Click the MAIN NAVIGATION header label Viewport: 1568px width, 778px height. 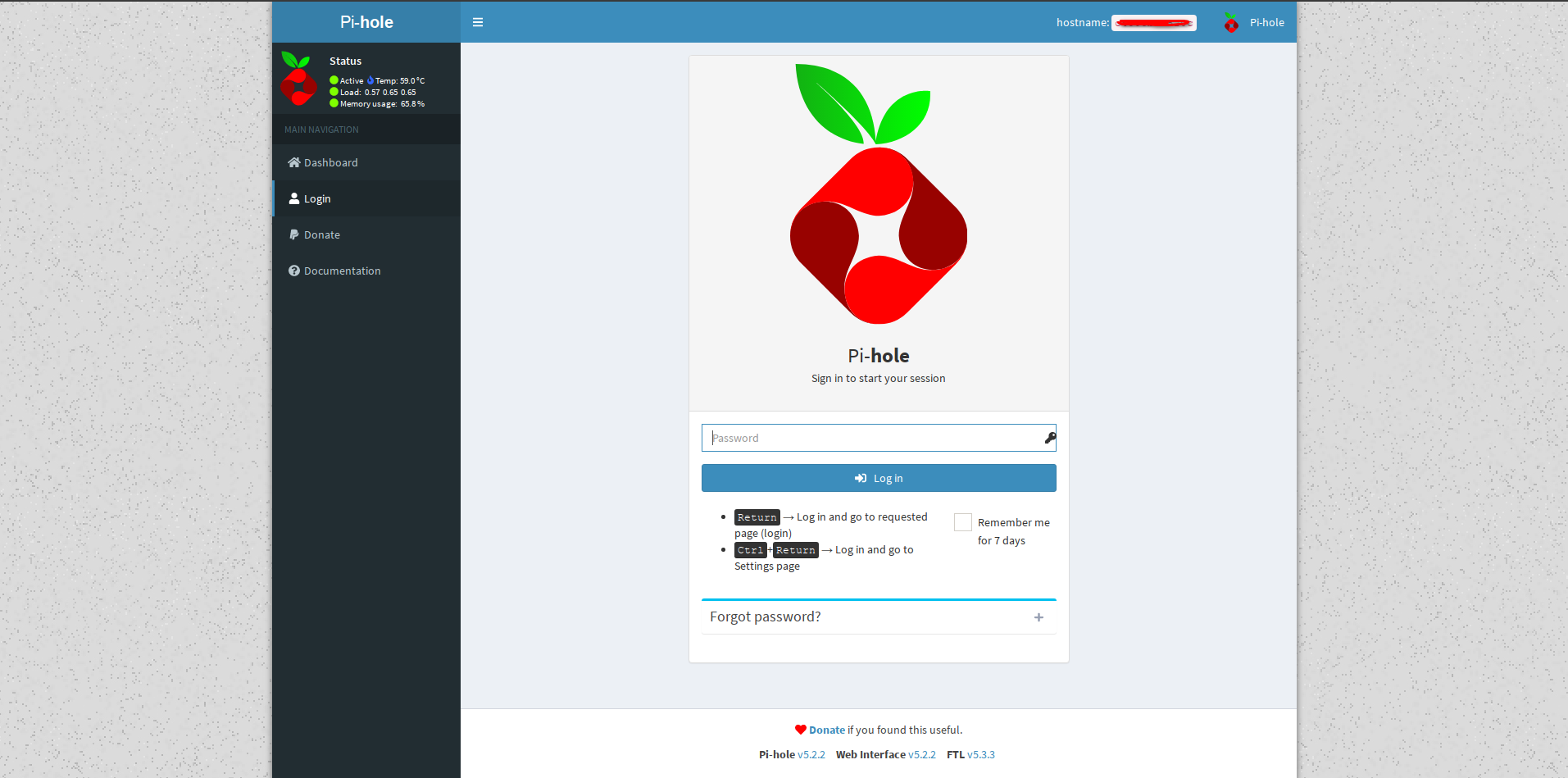321,130
